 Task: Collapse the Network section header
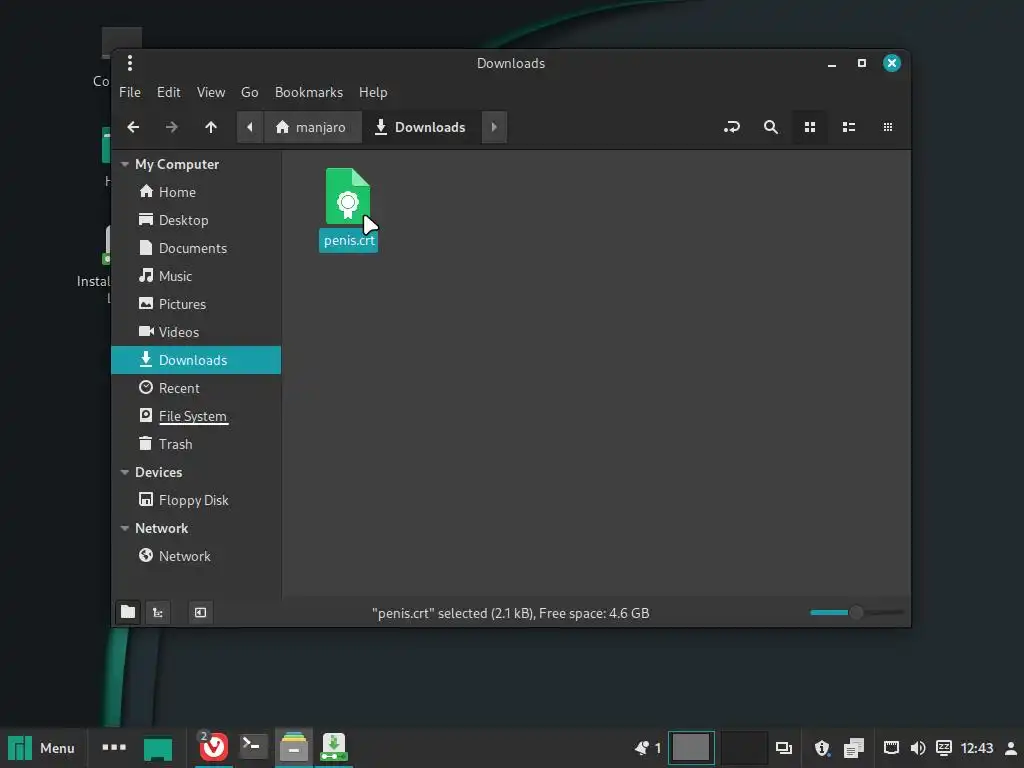click(x=125, y=528)
